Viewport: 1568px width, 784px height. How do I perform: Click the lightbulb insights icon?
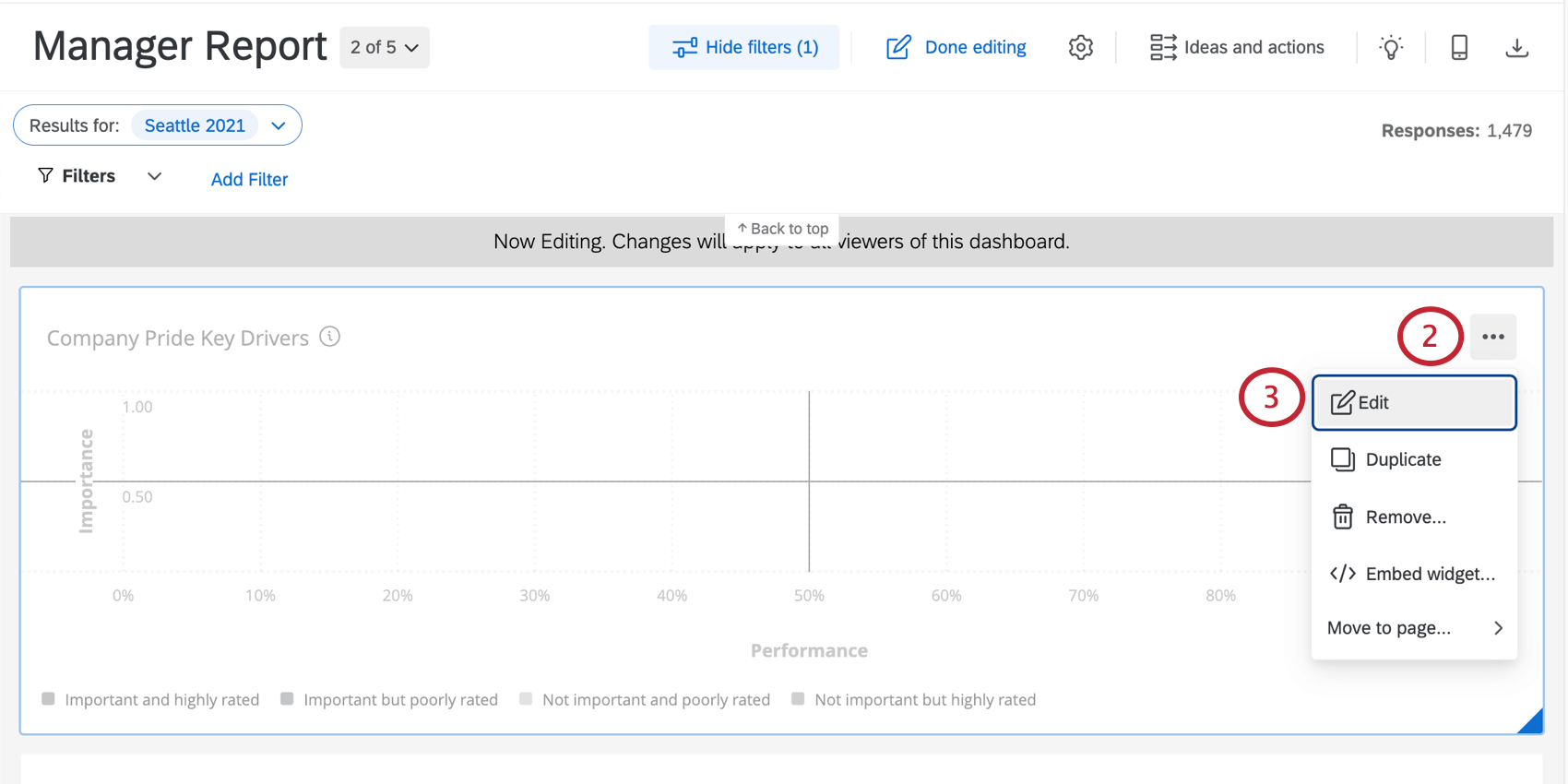tap(1391, 47)
